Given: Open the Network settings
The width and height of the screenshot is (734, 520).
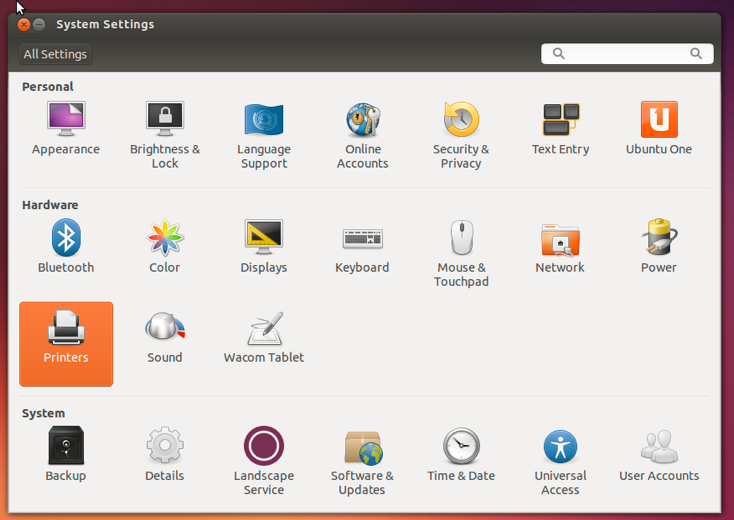Looking at the screenshot, I should (x=560, y=247).
